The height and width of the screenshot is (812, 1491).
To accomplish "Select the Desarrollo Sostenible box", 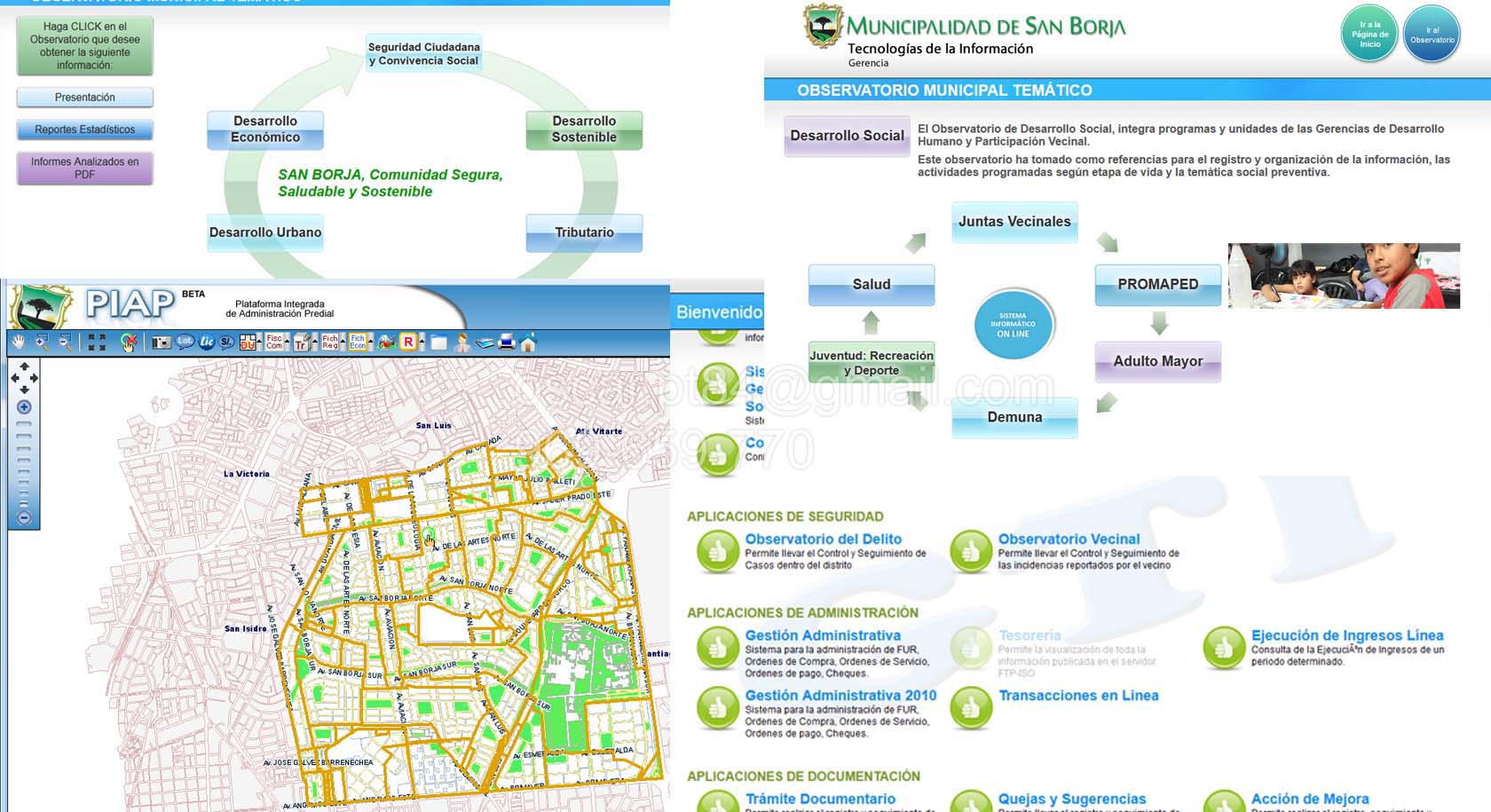I will 584,130.
